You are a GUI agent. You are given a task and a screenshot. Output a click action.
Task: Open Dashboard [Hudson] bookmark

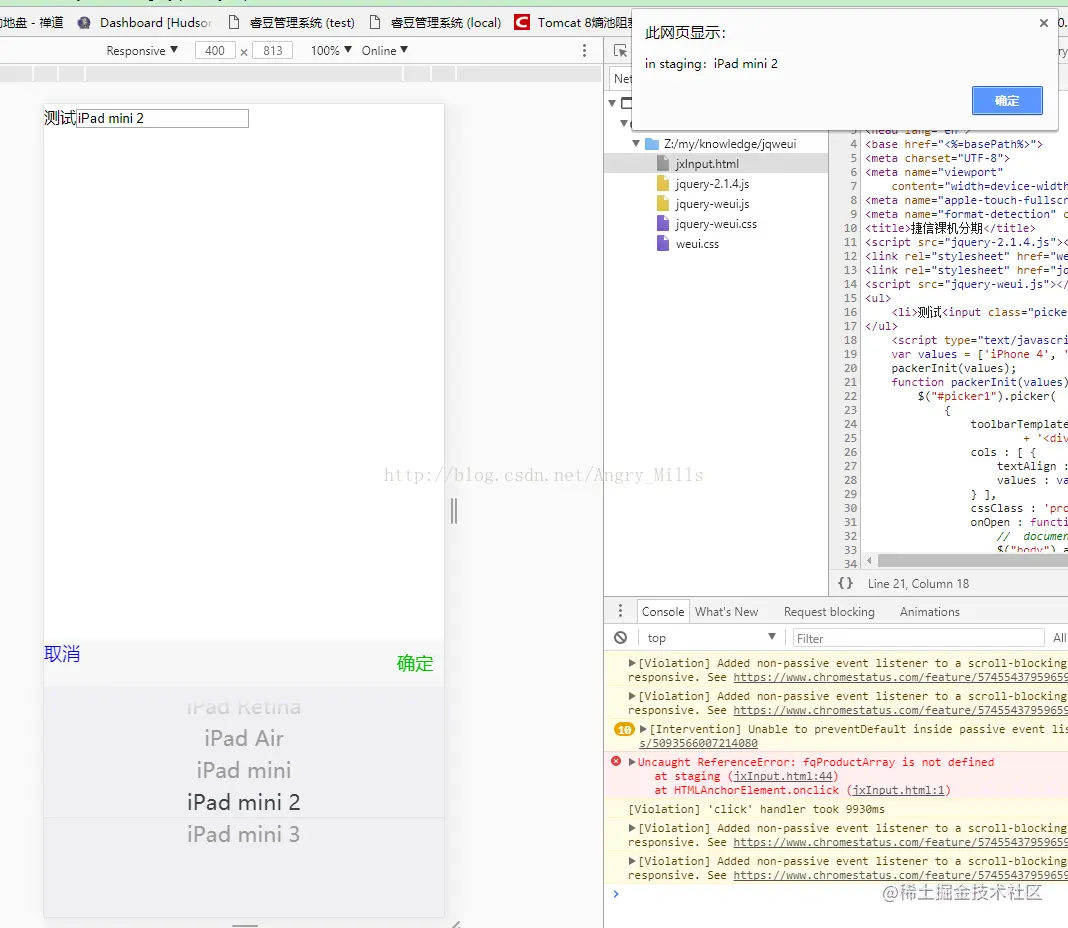pyautogui.click(x=145, y=22)
